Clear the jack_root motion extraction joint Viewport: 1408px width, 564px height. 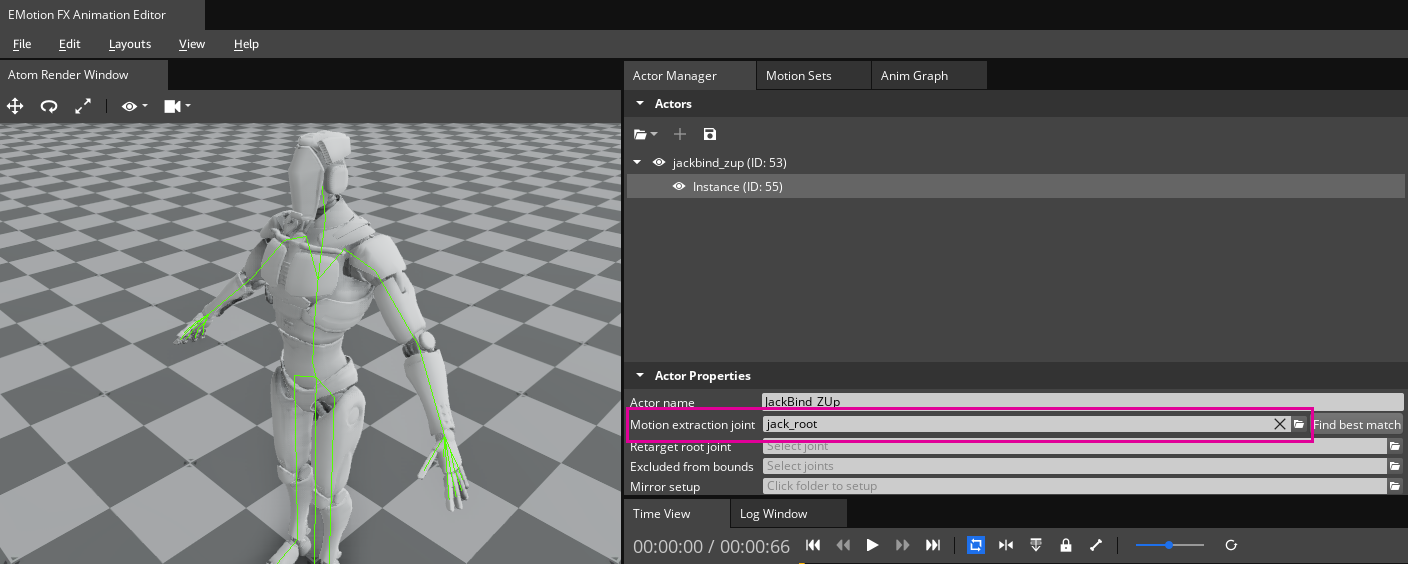click(1279, 424)
